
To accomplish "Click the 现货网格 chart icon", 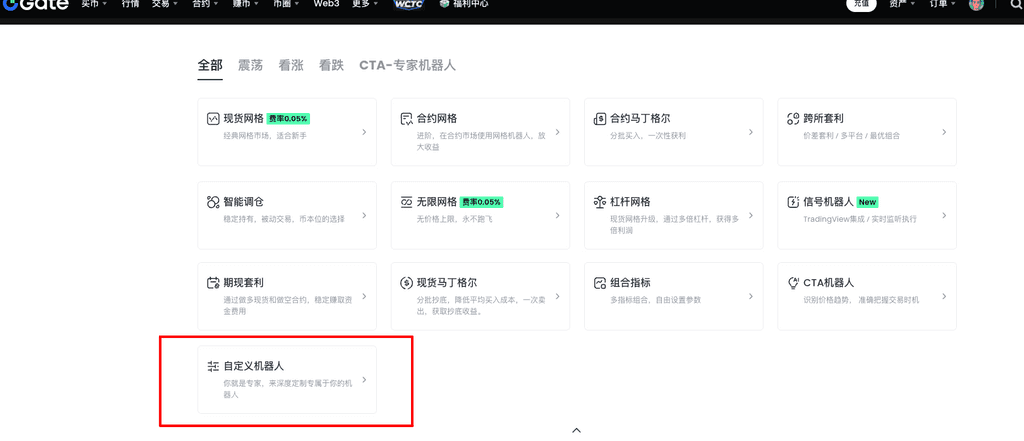I will pos(213,118).
